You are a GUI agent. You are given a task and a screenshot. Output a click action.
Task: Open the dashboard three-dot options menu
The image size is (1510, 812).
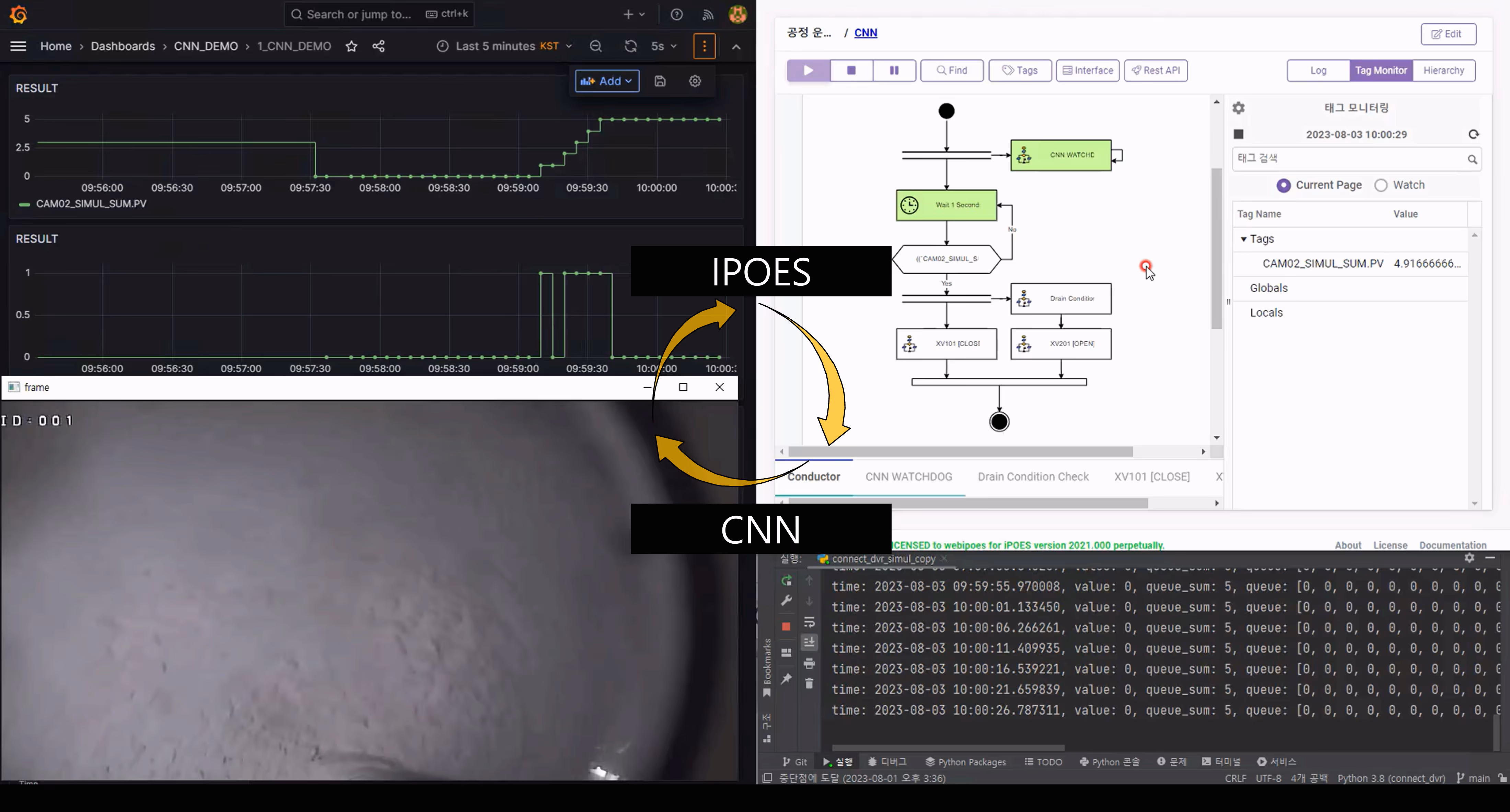tap(704, 46)
